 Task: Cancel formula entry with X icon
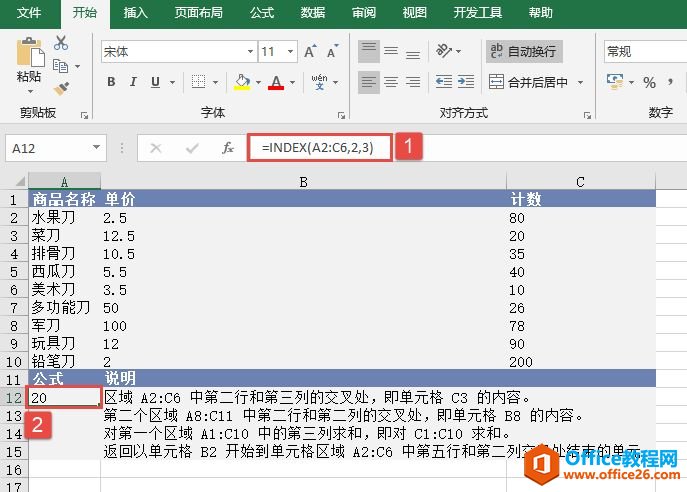click(156, 148)
